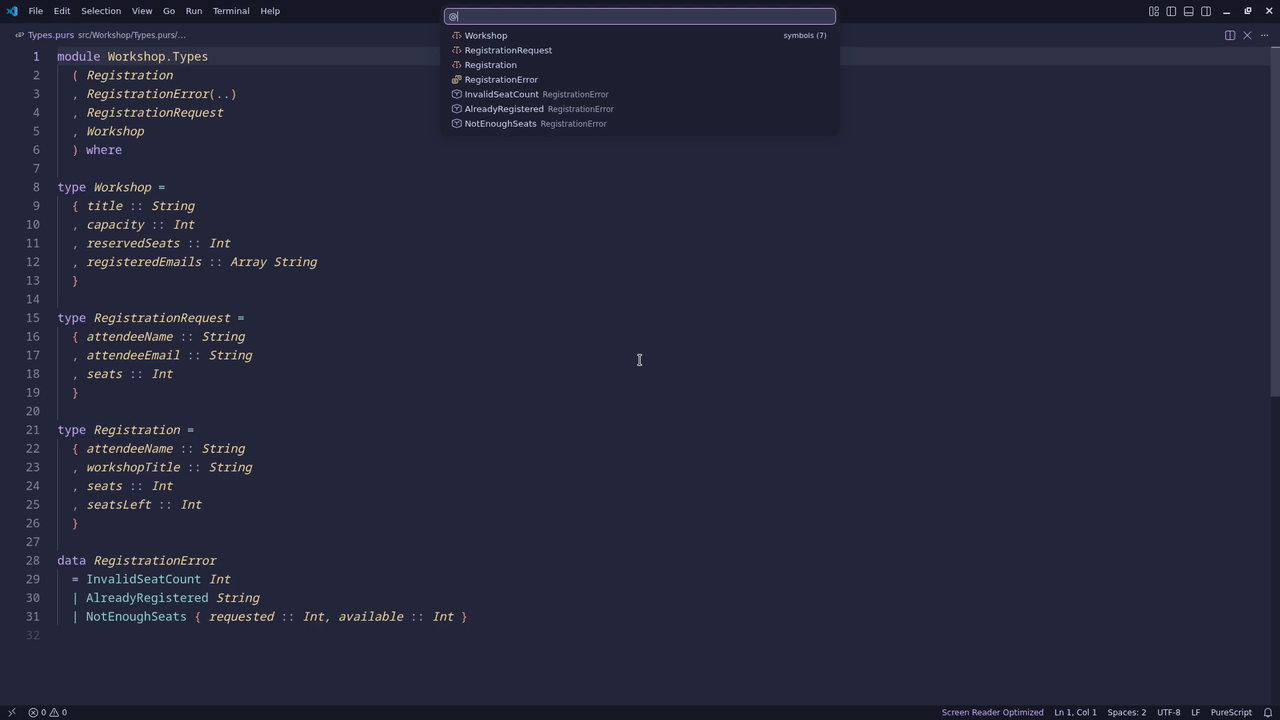Open editor More Actions ellipsis
This screenshot has width=1280, height=720.
pyautogui.click(x=1264, y=35)
